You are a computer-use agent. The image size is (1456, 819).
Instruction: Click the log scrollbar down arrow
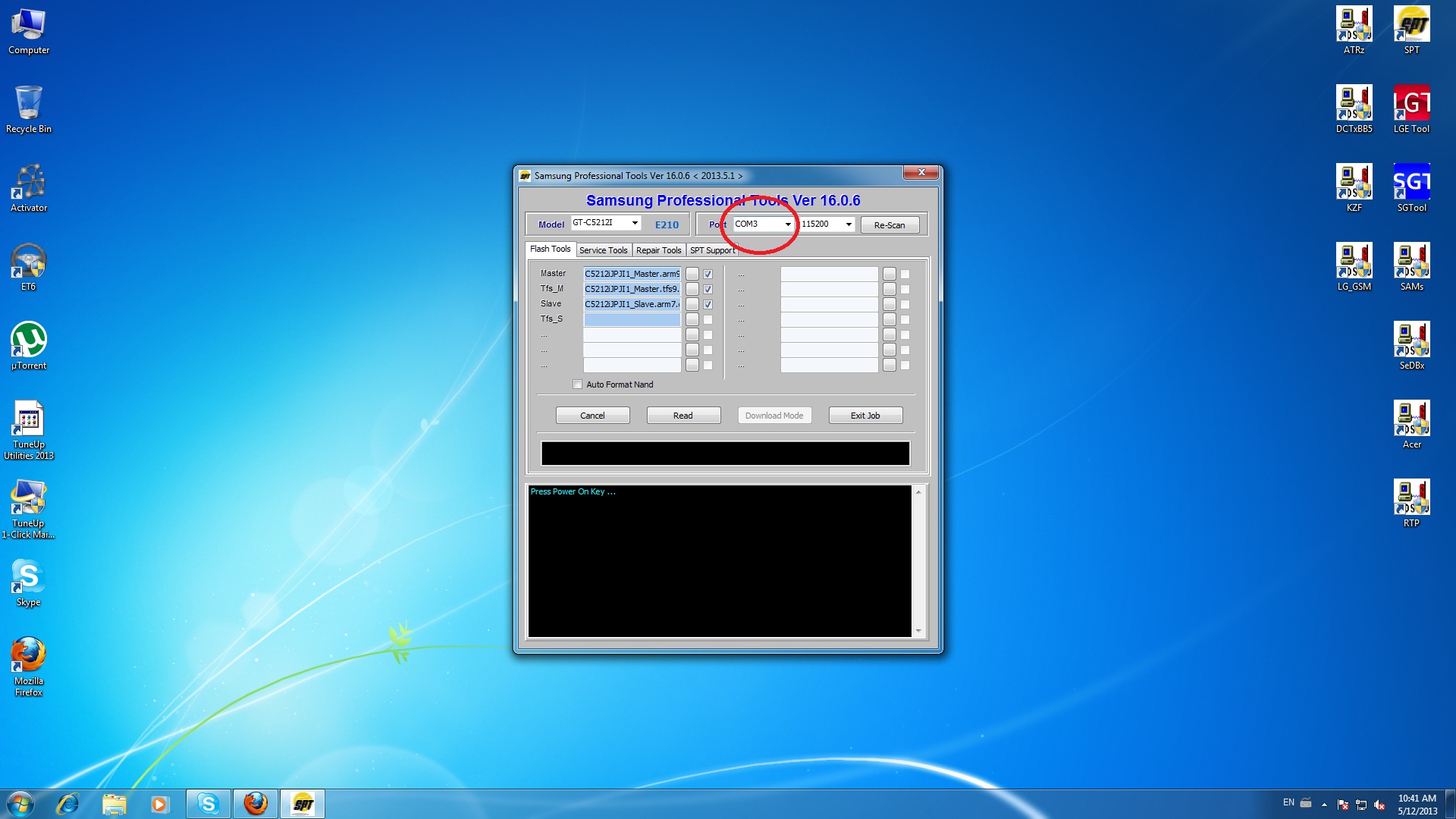(918, 631)
